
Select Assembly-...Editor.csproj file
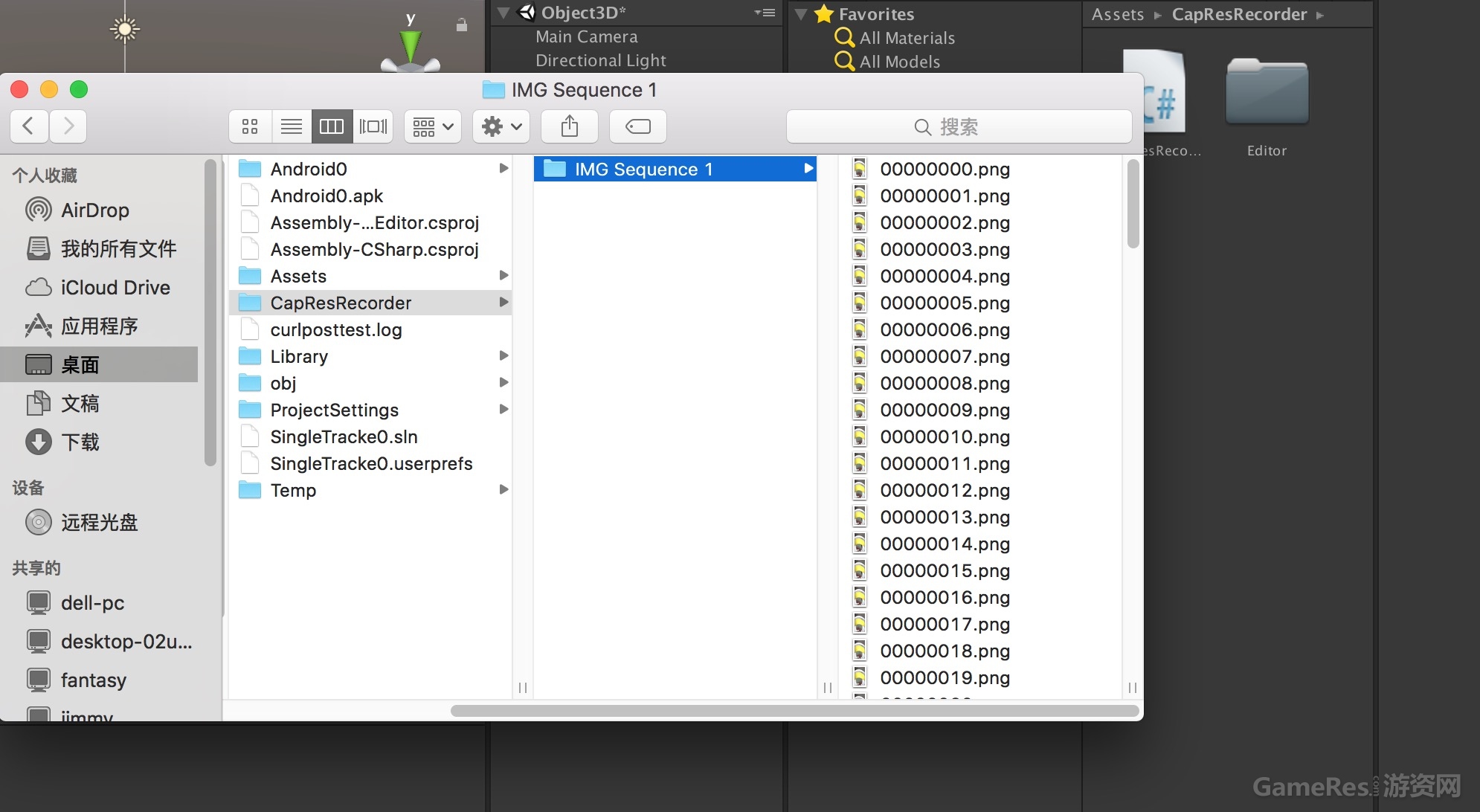click(x=370, y=222)
